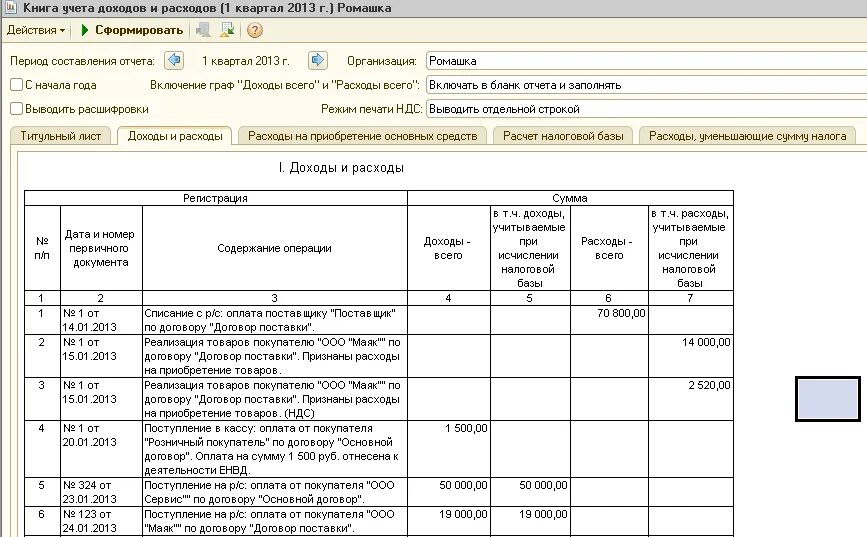Go to next period with right arrow
Image resolution: width=867 pixels, height=537 pixels.
point(318,60)
